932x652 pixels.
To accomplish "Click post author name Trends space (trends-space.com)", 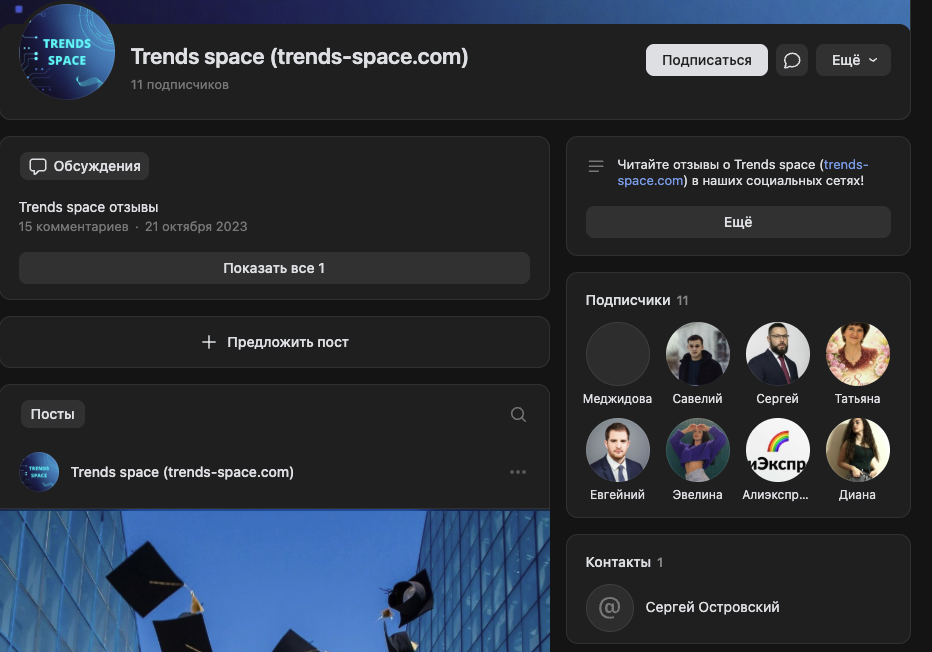I will [x=182, y=472].
